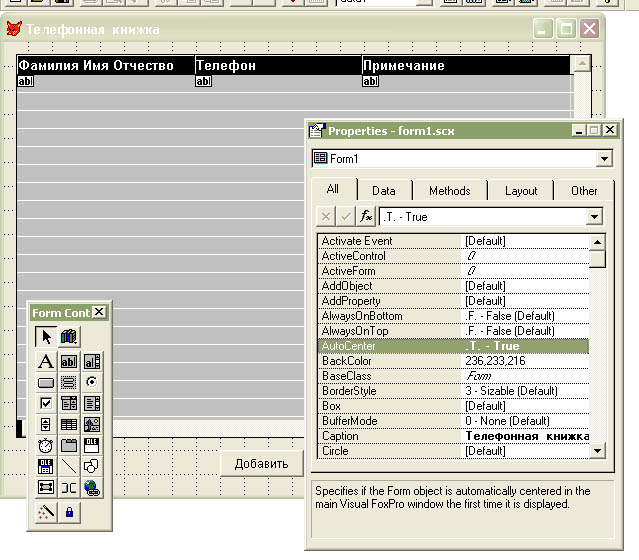Choose the Page Frame tool

click(68, 445)
